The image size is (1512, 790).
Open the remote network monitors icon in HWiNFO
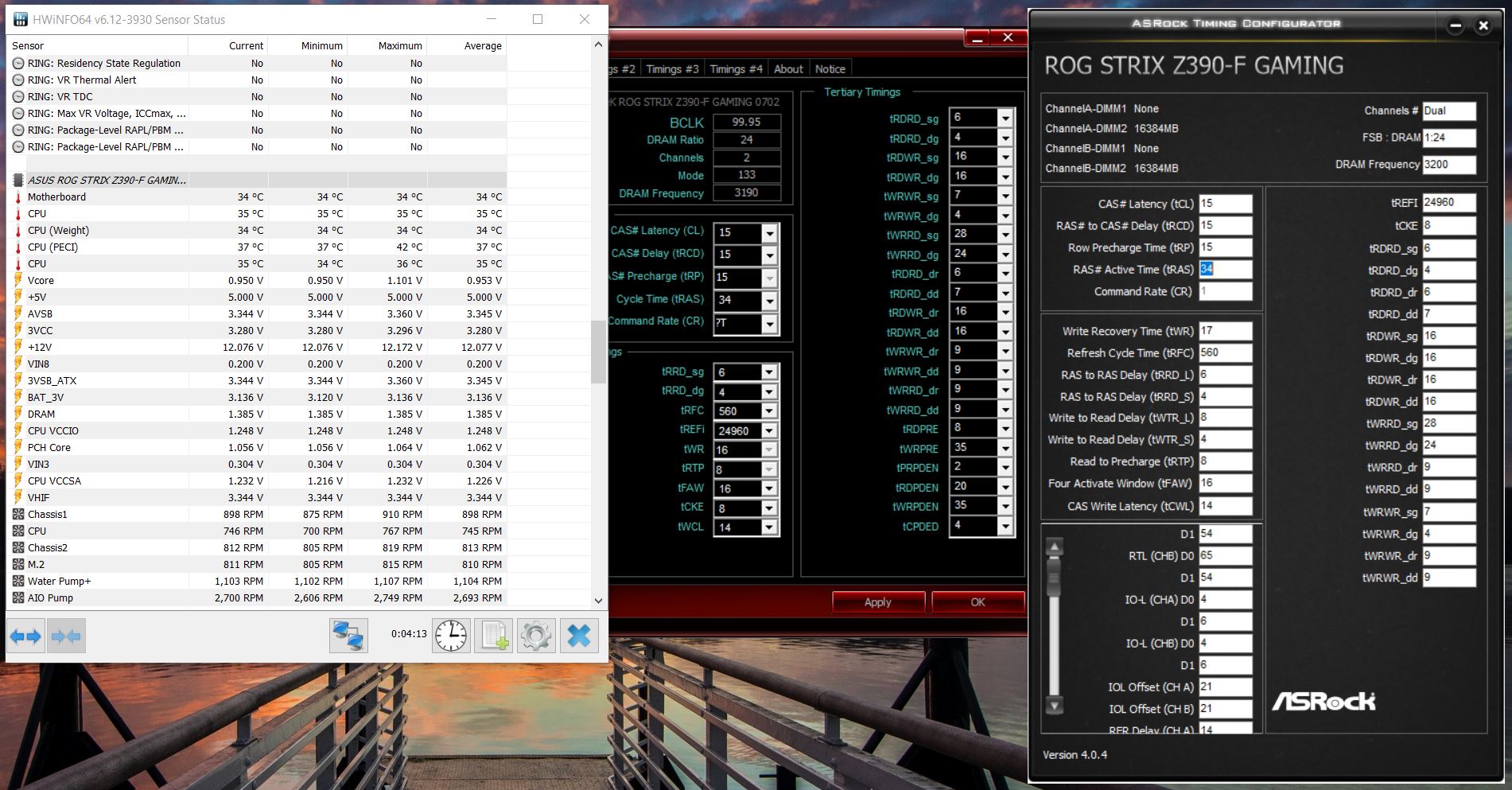(x=348, y=635)
